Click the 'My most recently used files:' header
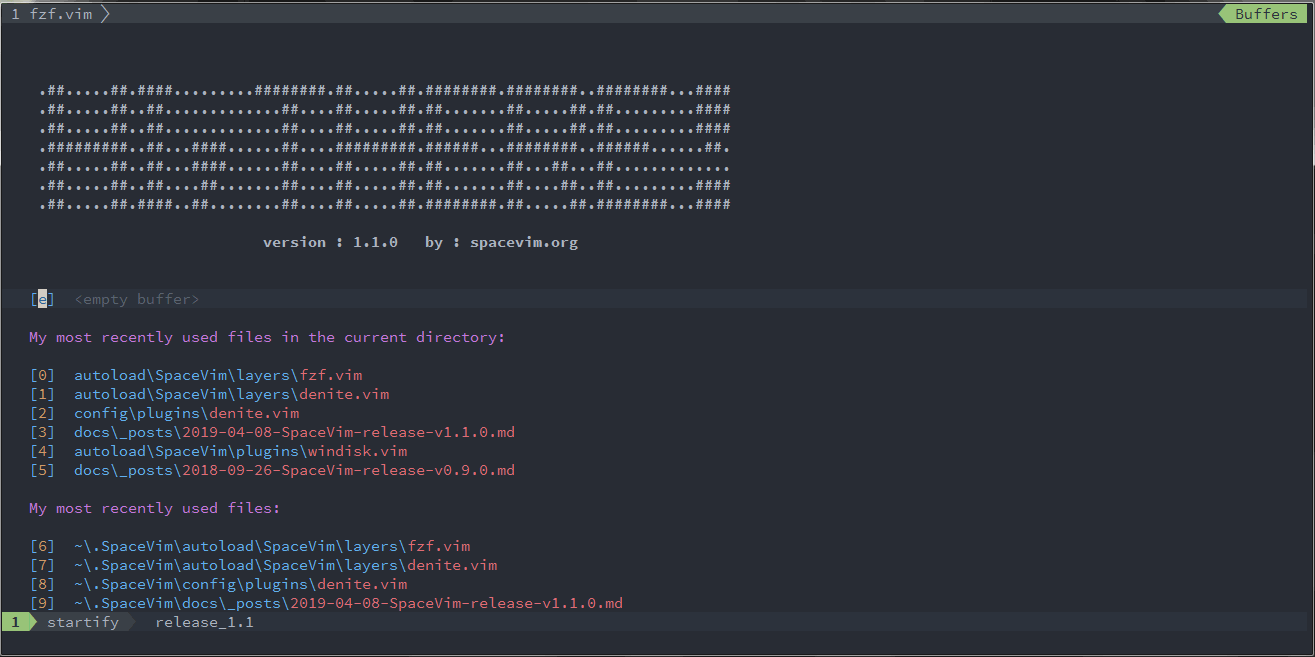This screenshot has height=657, width=1315. tap(155, 508)
